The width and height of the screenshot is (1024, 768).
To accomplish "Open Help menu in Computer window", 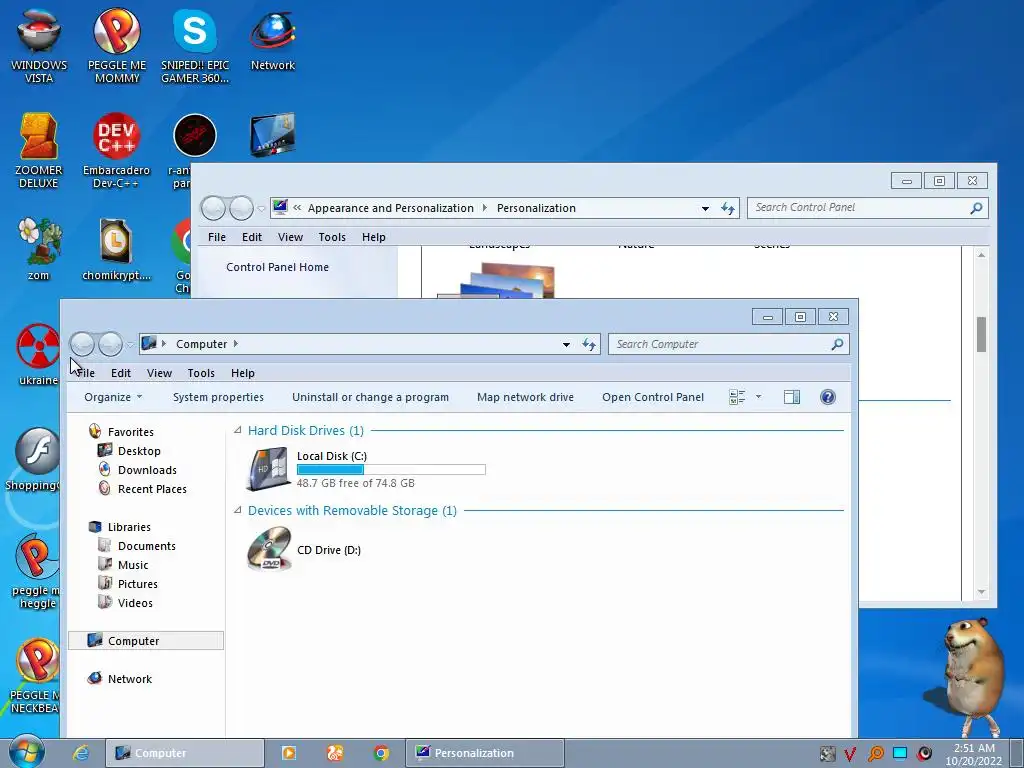I will click(243, 373).
